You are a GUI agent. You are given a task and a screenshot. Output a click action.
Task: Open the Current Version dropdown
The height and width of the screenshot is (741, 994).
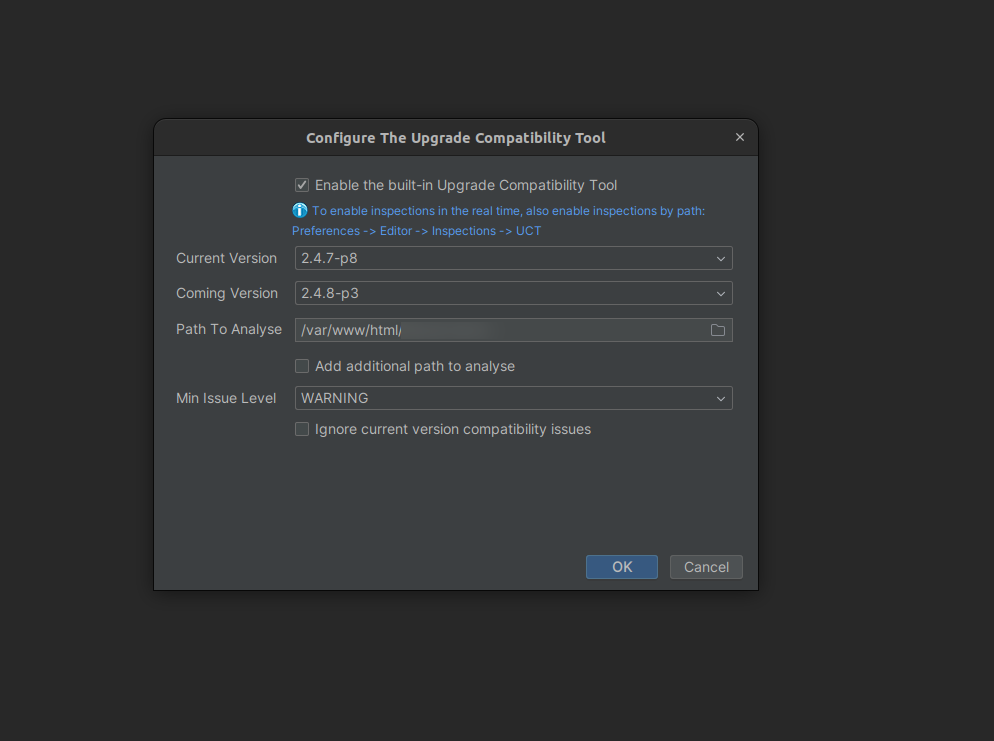[x=513, y=258]
